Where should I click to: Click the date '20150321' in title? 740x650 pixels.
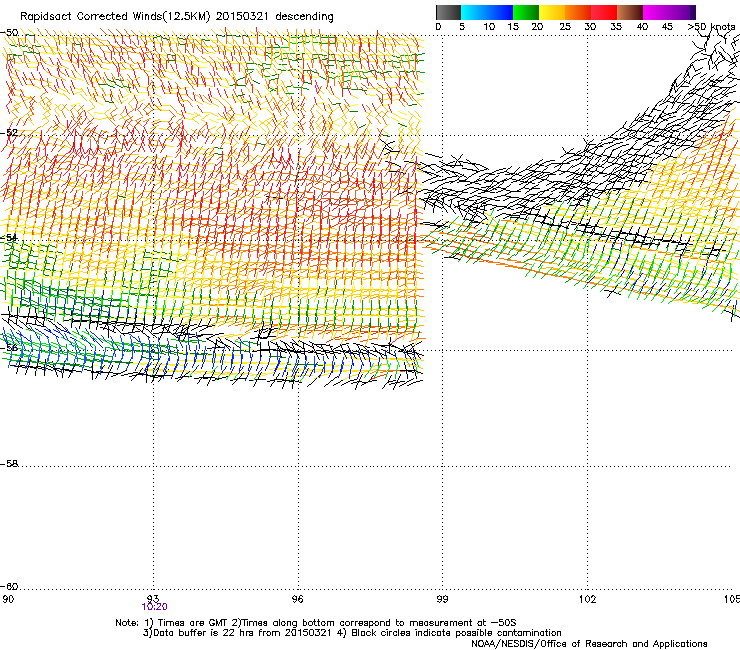click(242, 16)
